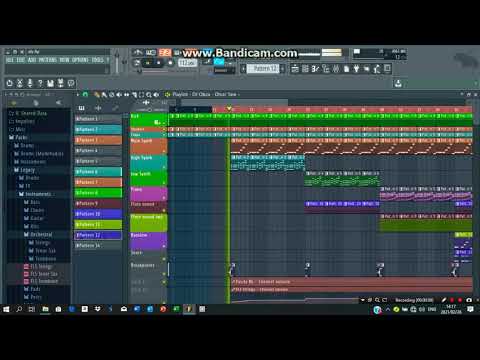Click the next pattern arrow right of Pattern 12
480x360 pixels.
283,69
